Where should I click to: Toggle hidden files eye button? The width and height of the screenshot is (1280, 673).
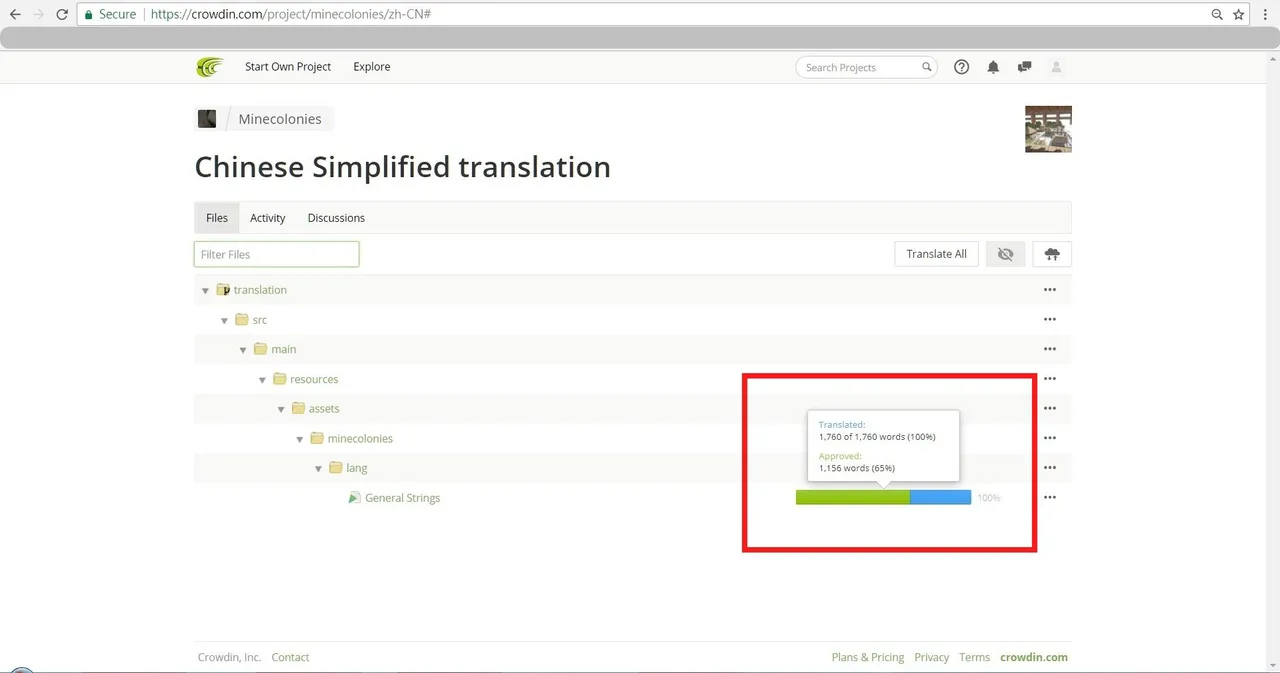coord(1006,254)
